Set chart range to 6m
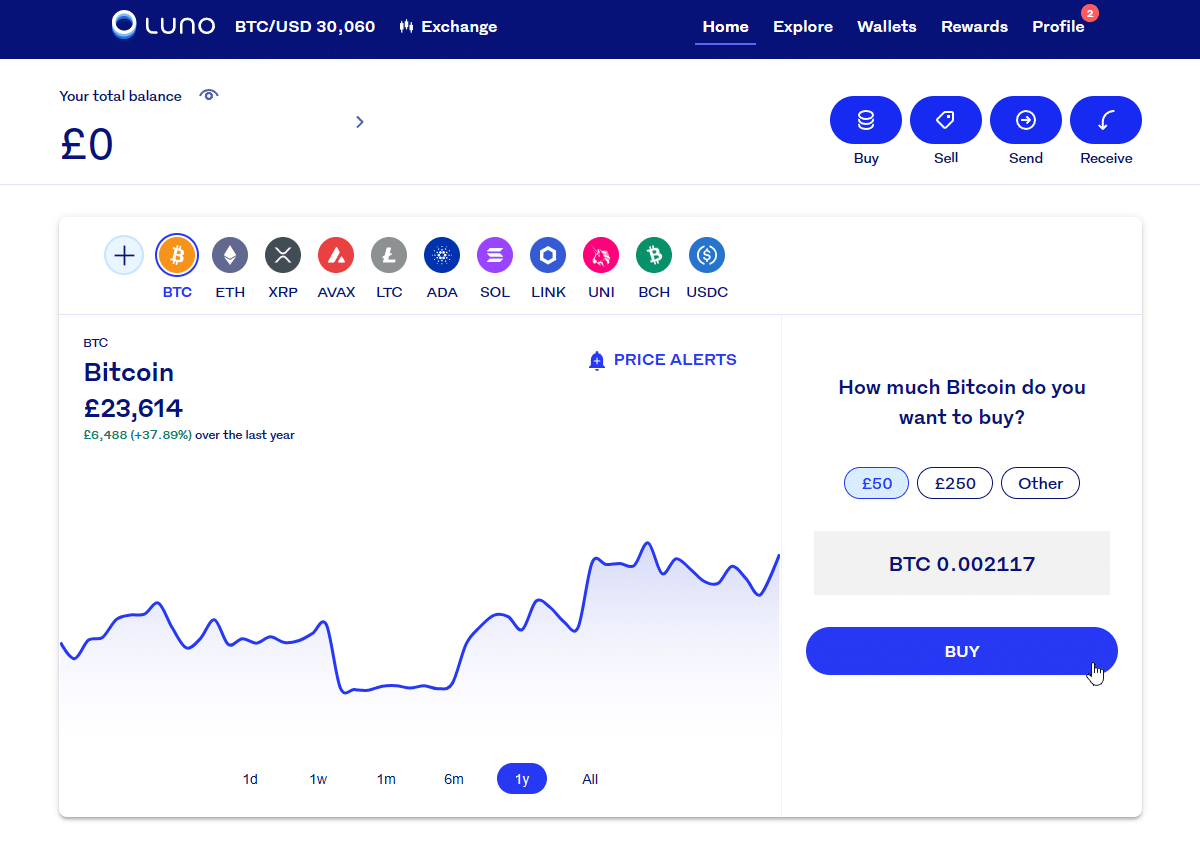Viewport: 1200px width, 847px height. coord(454,779)
